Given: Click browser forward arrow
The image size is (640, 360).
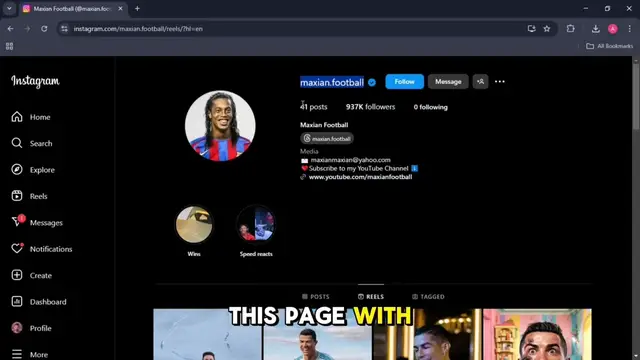Looking at the screenshot, I should tap(27, 29).
